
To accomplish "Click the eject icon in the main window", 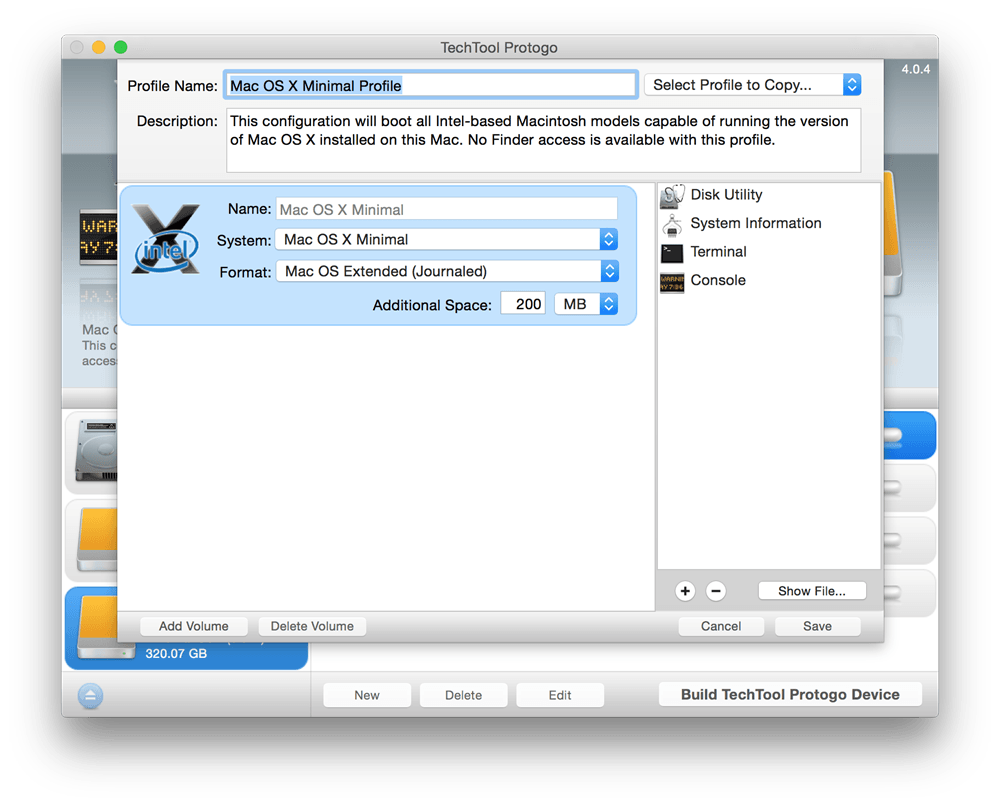I will click(90, 695).
